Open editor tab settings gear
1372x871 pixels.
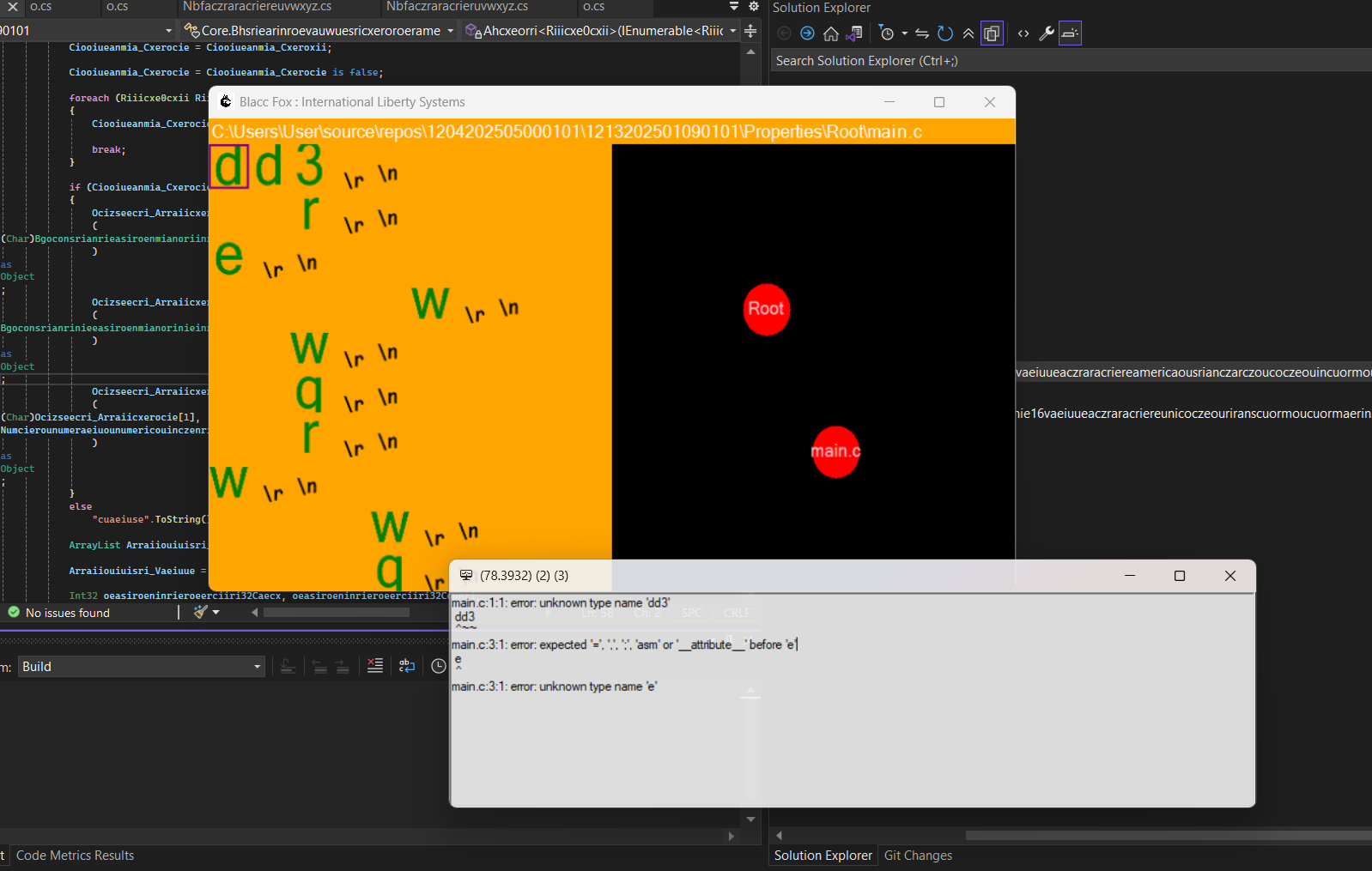[x=754, y=6]
